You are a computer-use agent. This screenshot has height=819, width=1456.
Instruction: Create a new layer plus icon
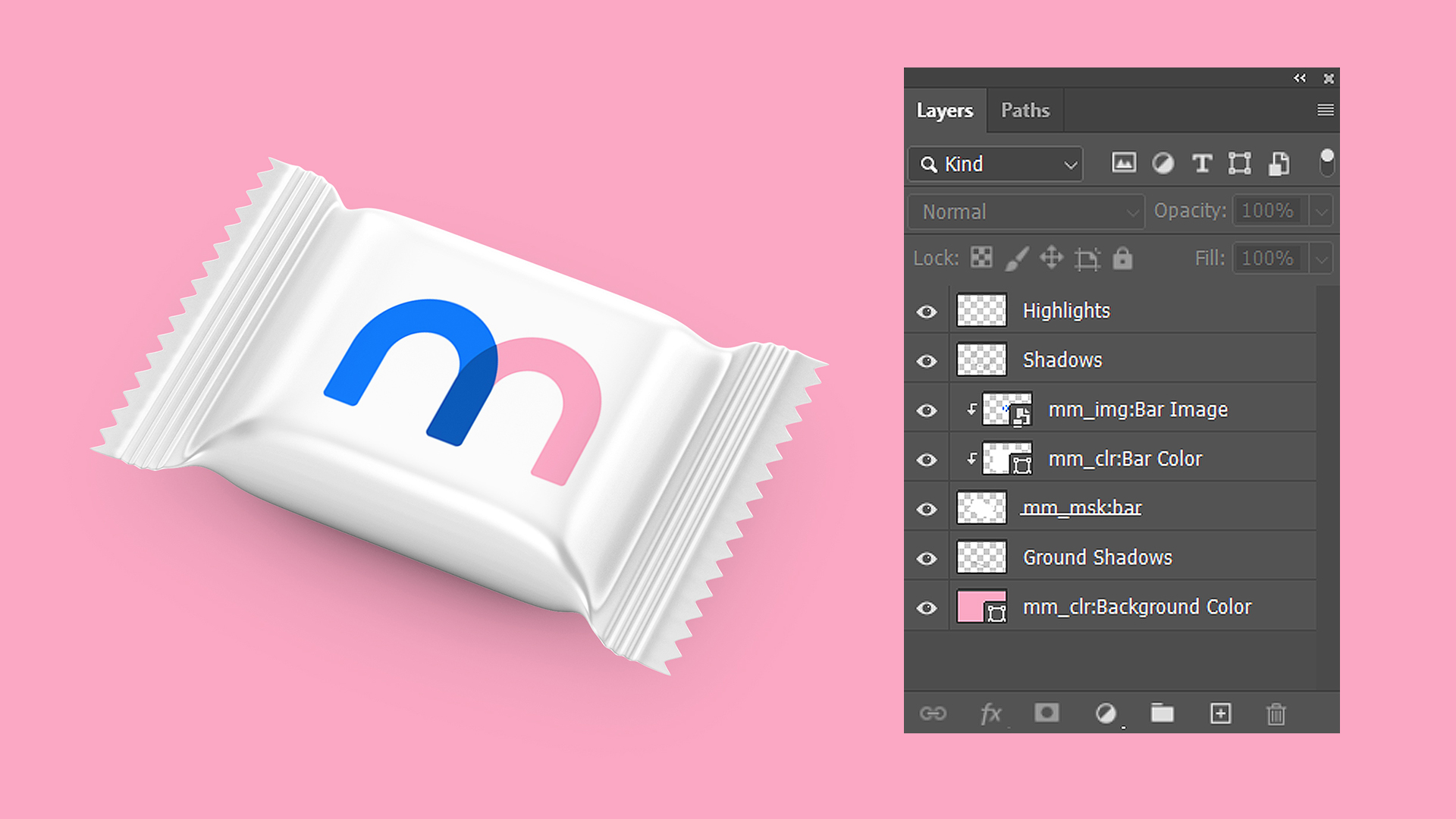point(1221,714)
